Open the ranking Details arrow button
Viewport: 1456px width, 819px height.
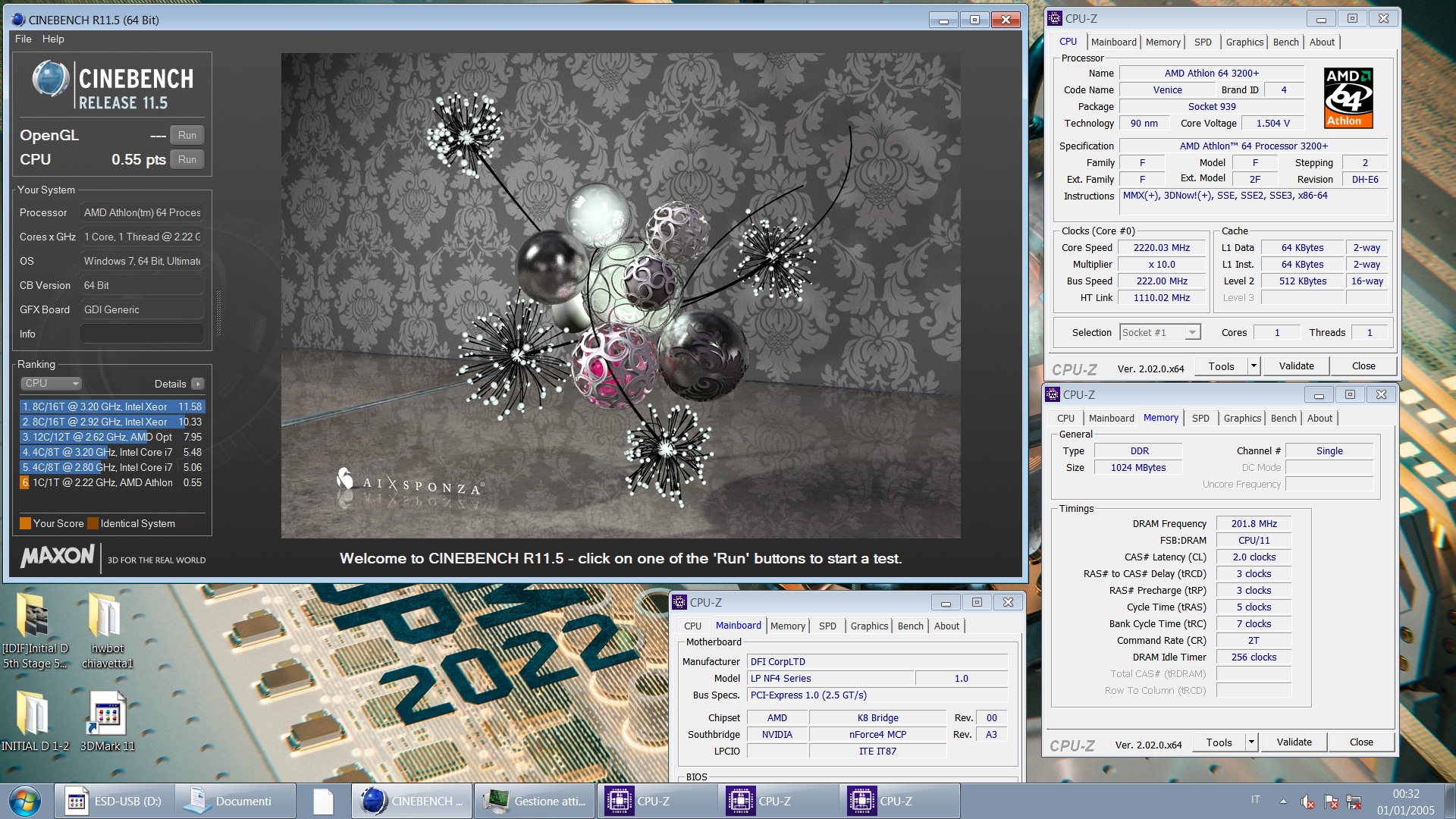click(198, 384)
